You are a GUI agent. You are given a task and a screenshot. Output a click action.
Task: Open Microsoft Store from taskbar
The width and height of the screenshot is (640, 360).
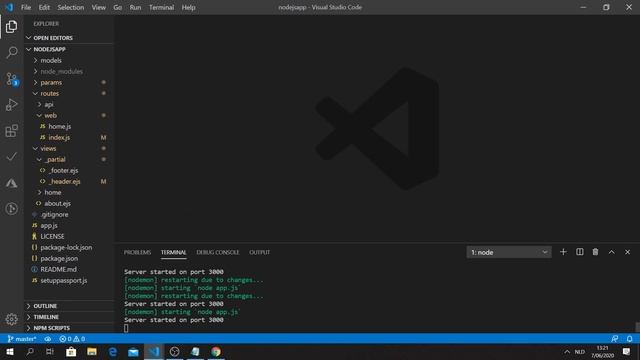click(71, 352)
